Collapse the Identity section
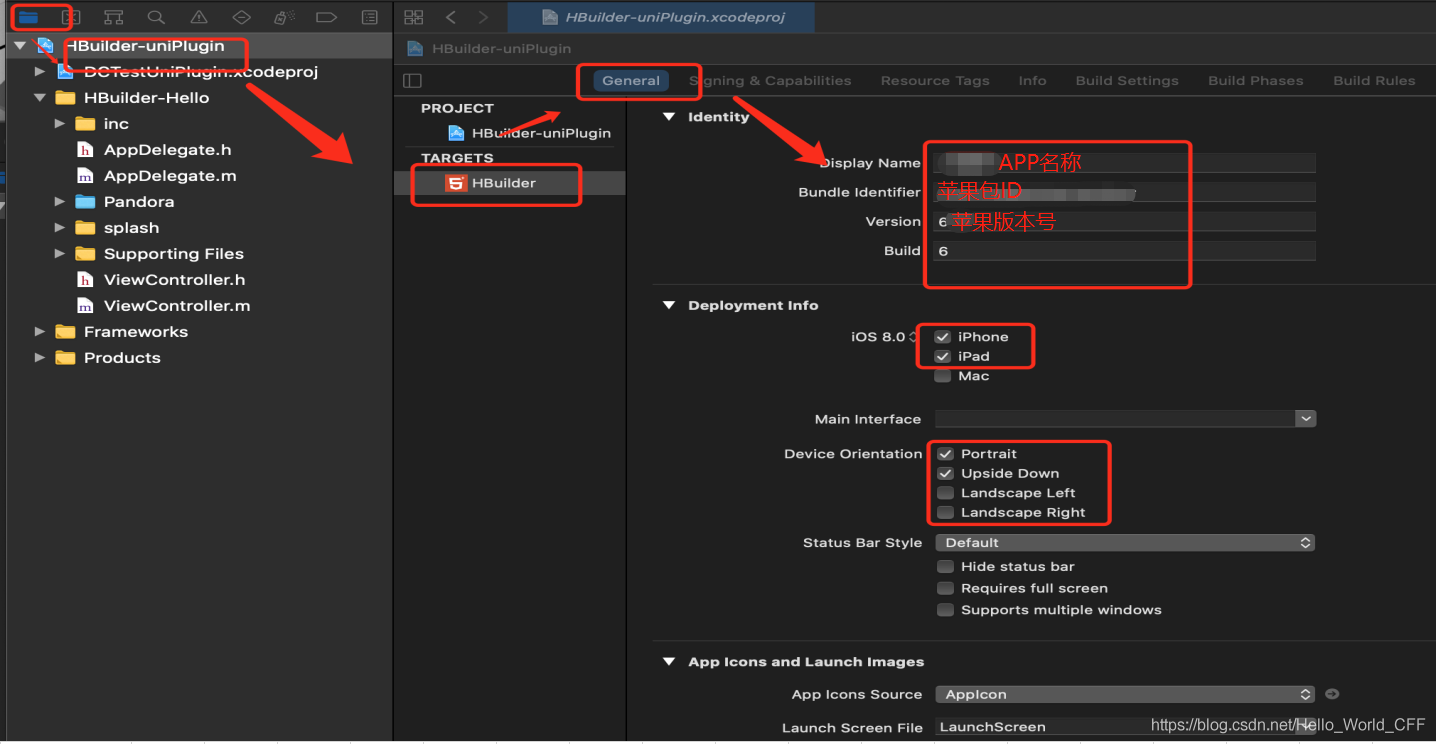1436x744 pixels. tap(669, 117)
